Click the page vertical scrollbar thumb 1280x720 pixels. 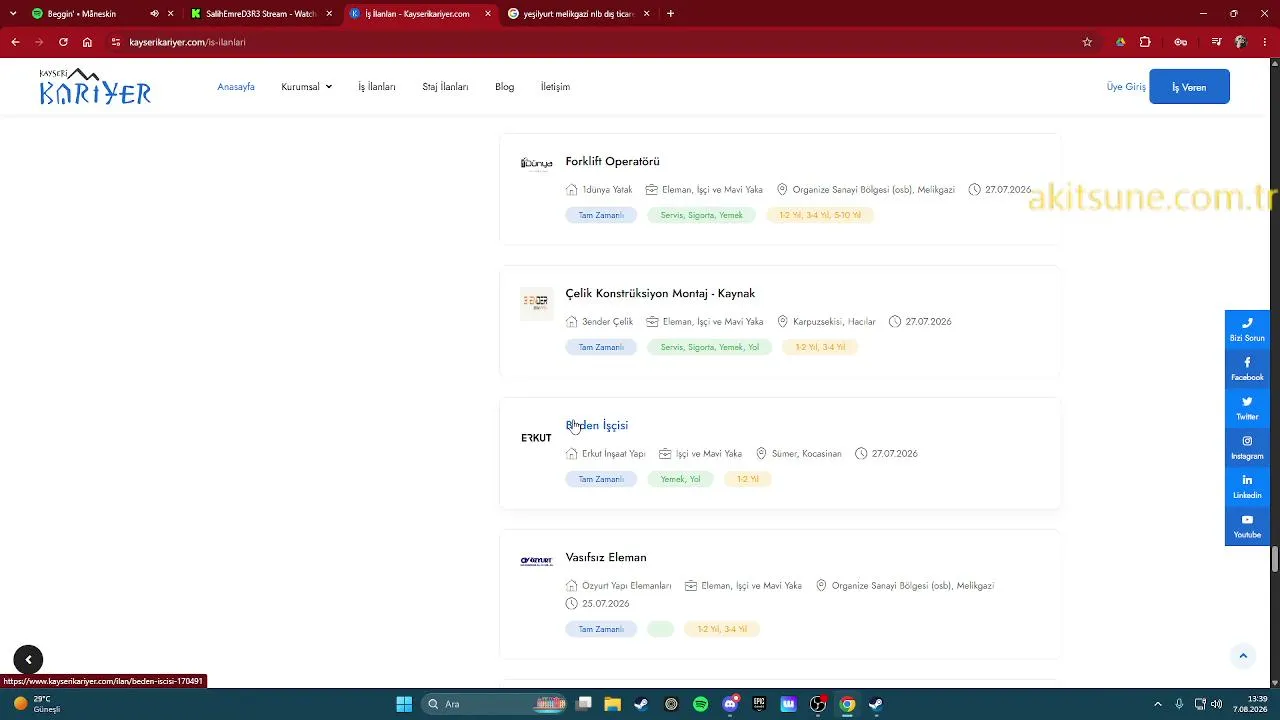(x=1275, y=560)
